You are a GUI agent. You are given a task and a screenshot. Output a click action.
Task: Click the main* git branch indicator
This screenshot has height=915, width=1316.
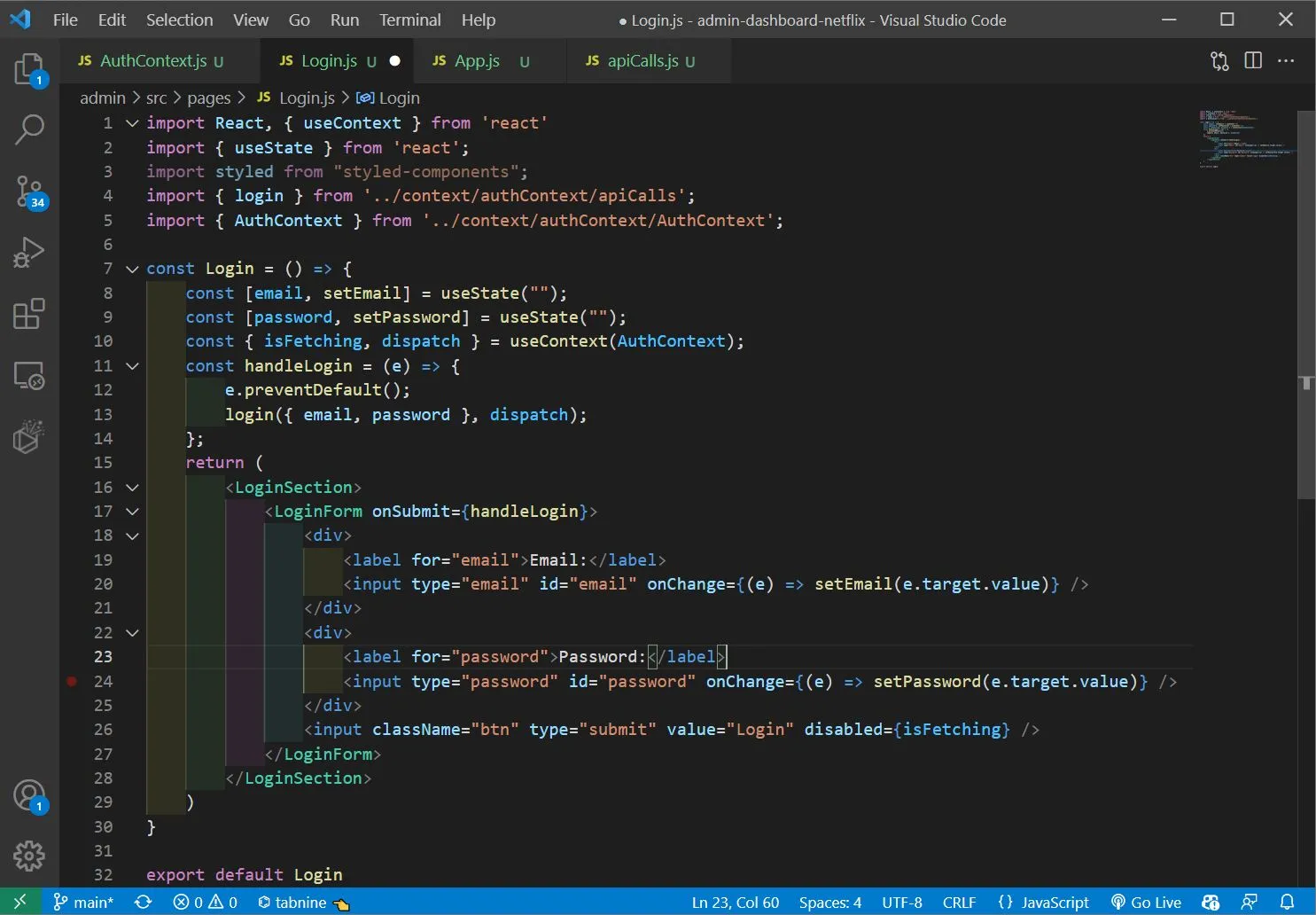83,902
